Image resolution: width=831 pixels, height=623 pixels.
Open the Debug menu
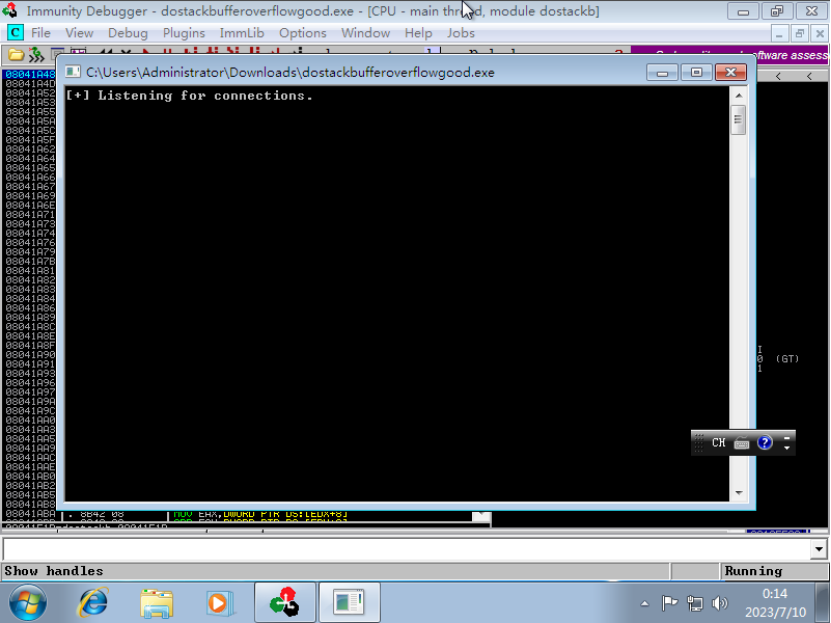point(128,33)
